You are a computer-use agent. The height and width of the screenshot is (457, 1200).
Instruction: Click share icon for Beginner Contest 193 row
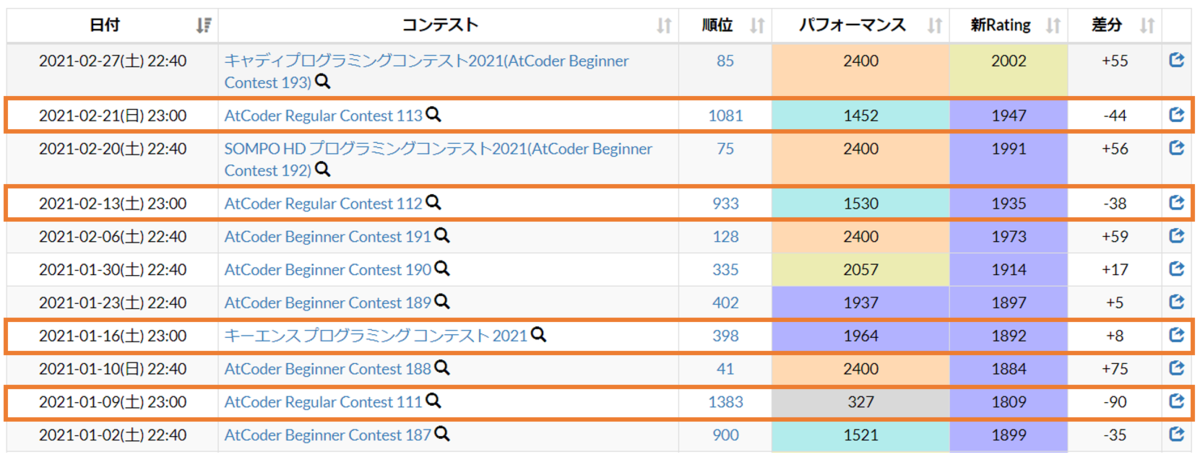[x=1177, y=61]
